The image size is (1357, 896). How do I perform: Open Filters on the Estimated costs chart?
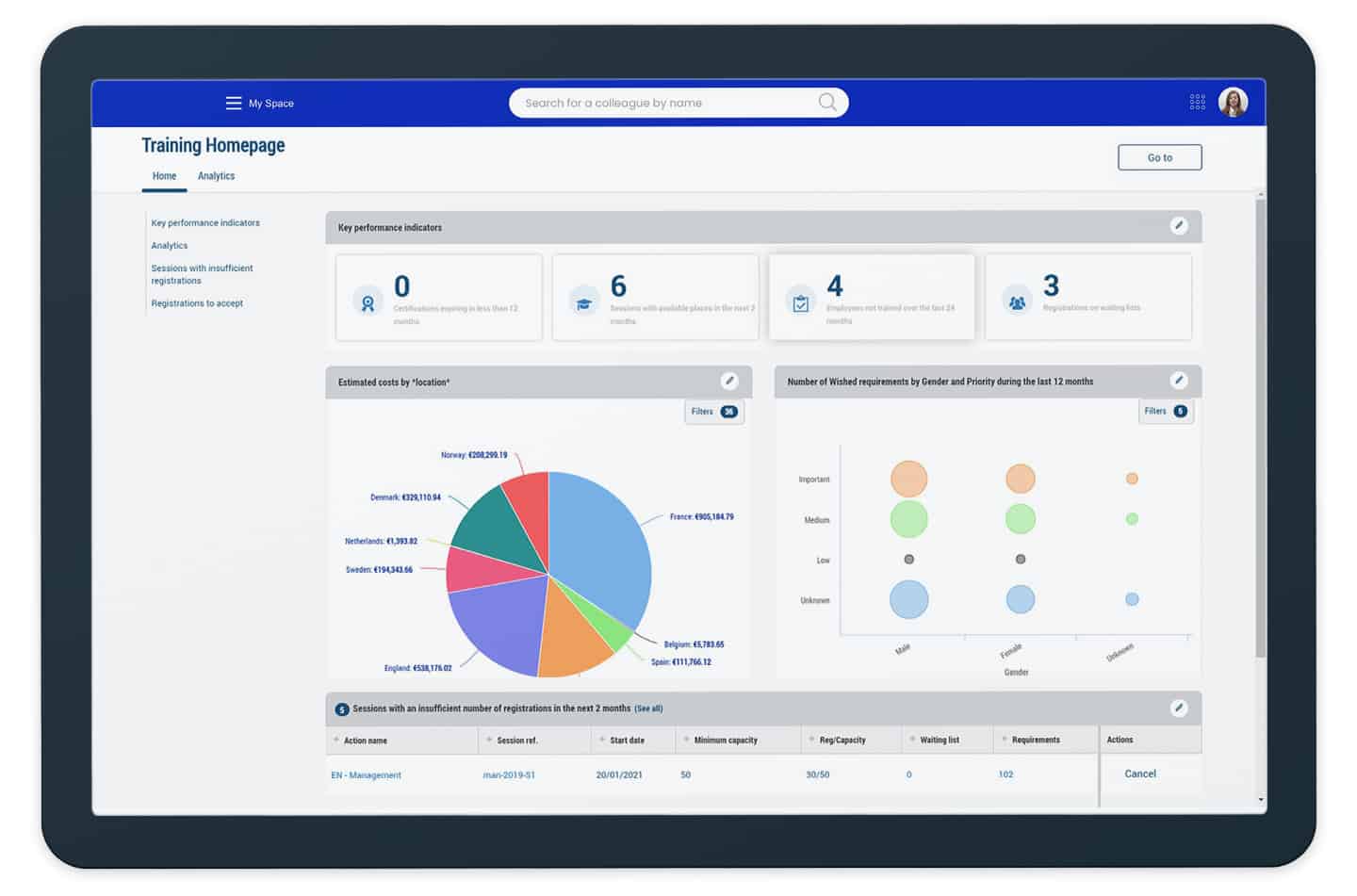click(713, 412)
